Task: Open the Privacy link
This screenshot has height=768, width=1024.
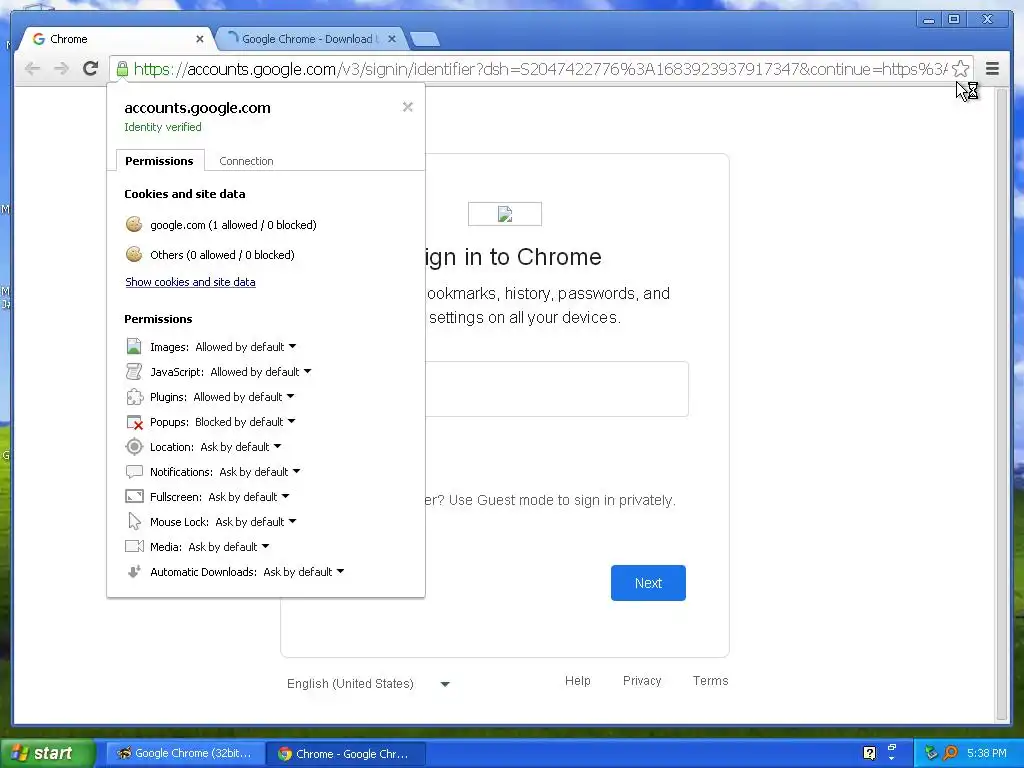Action: tap(642, 680)
